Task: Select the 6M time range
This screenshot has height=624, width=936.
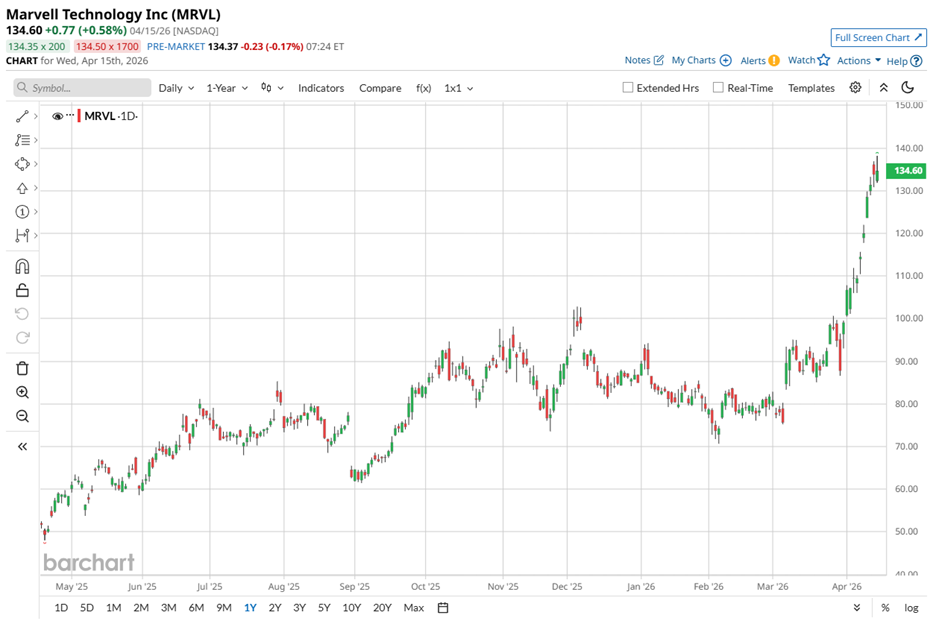Action: click(x=196, y=607)
